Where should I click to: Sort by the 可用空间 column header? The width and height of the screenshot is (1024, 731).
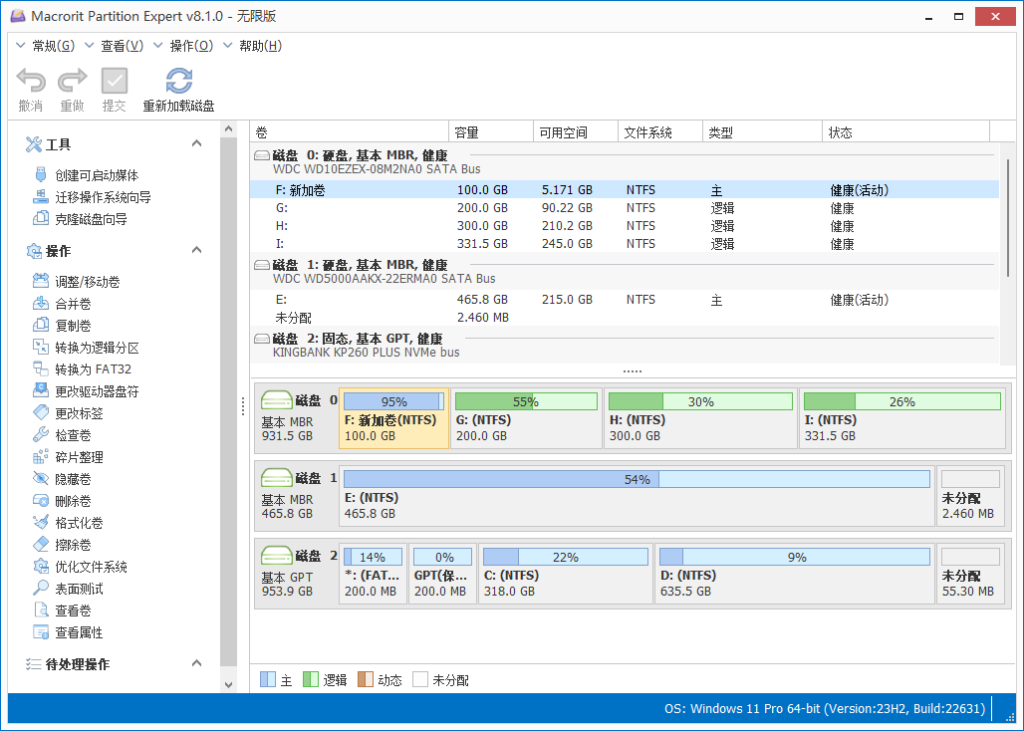[575, 132]
